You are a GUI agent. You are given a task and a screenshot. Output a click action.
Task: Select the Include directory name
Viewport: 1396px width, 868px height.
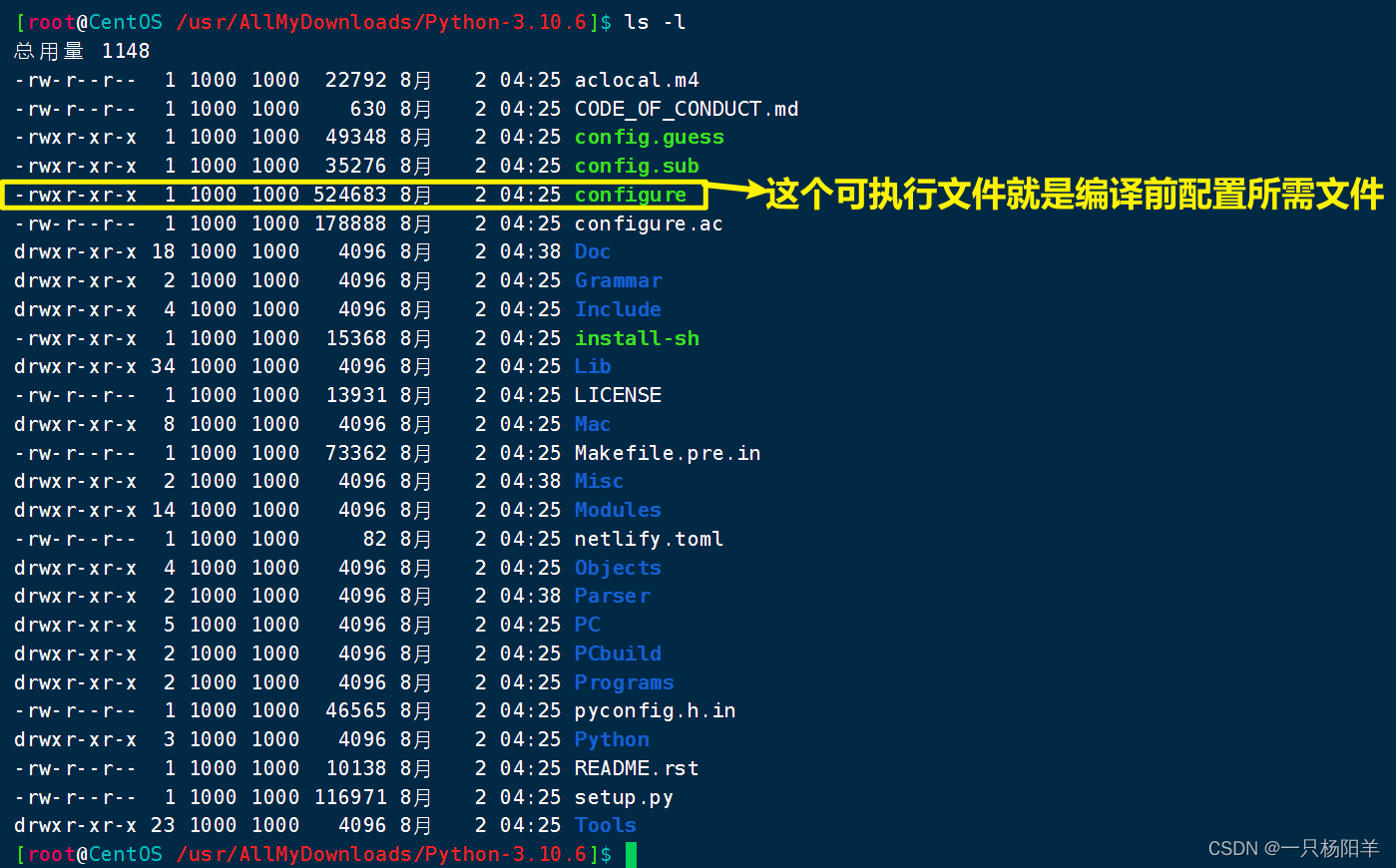[x=618, y=309]
